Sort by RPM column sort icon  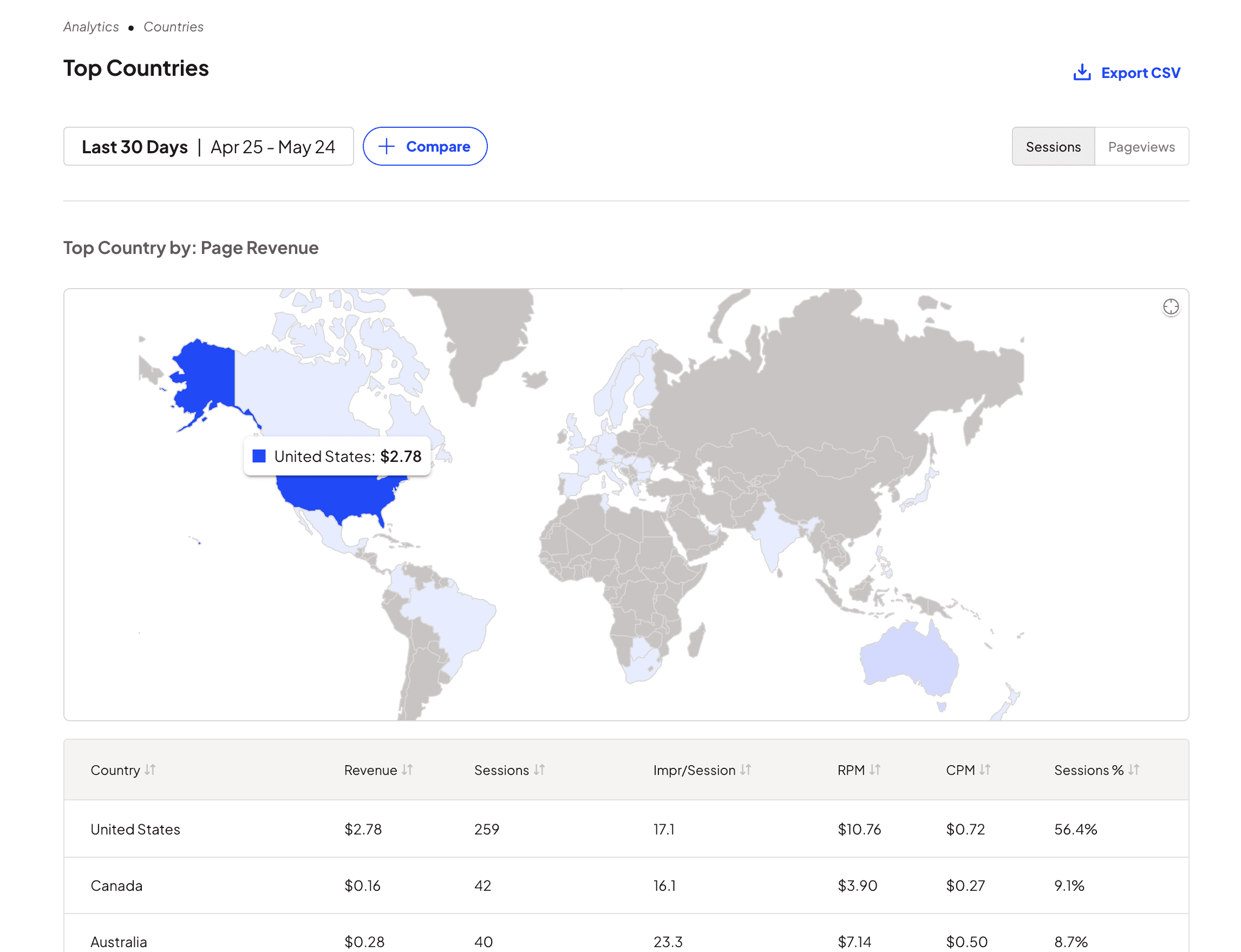click(x=875, y=770)
